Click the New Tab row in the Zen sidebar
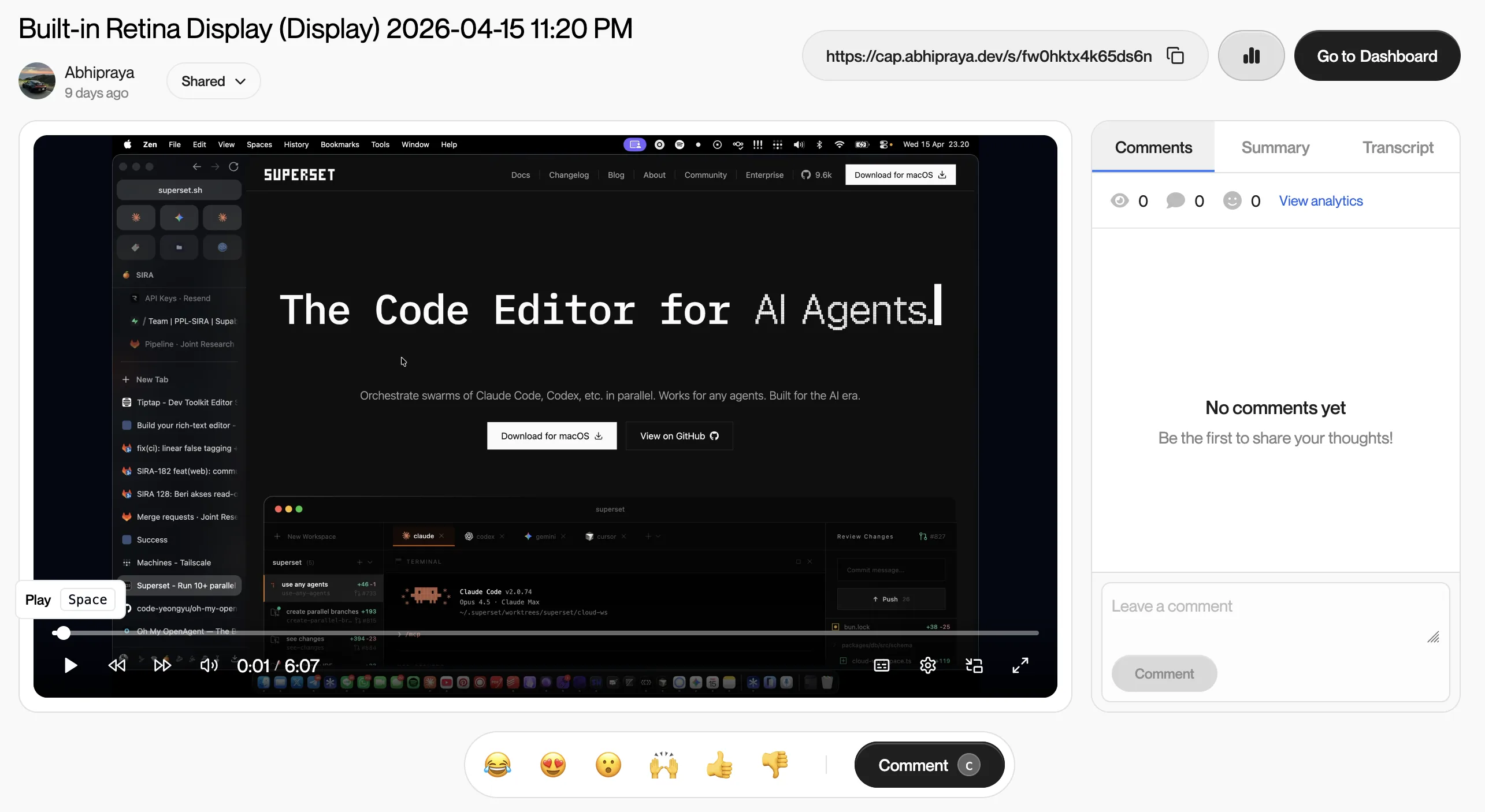This screenshot has height=812, width=1485. [x=179, y=379]
